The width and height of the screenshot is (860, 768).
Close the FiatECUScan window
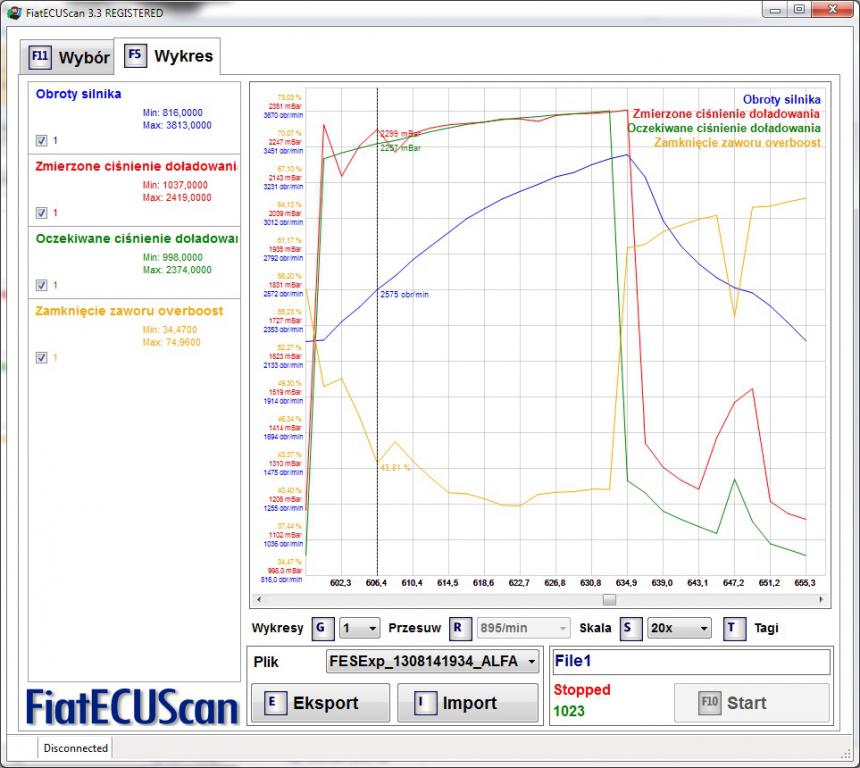(832, 10)
